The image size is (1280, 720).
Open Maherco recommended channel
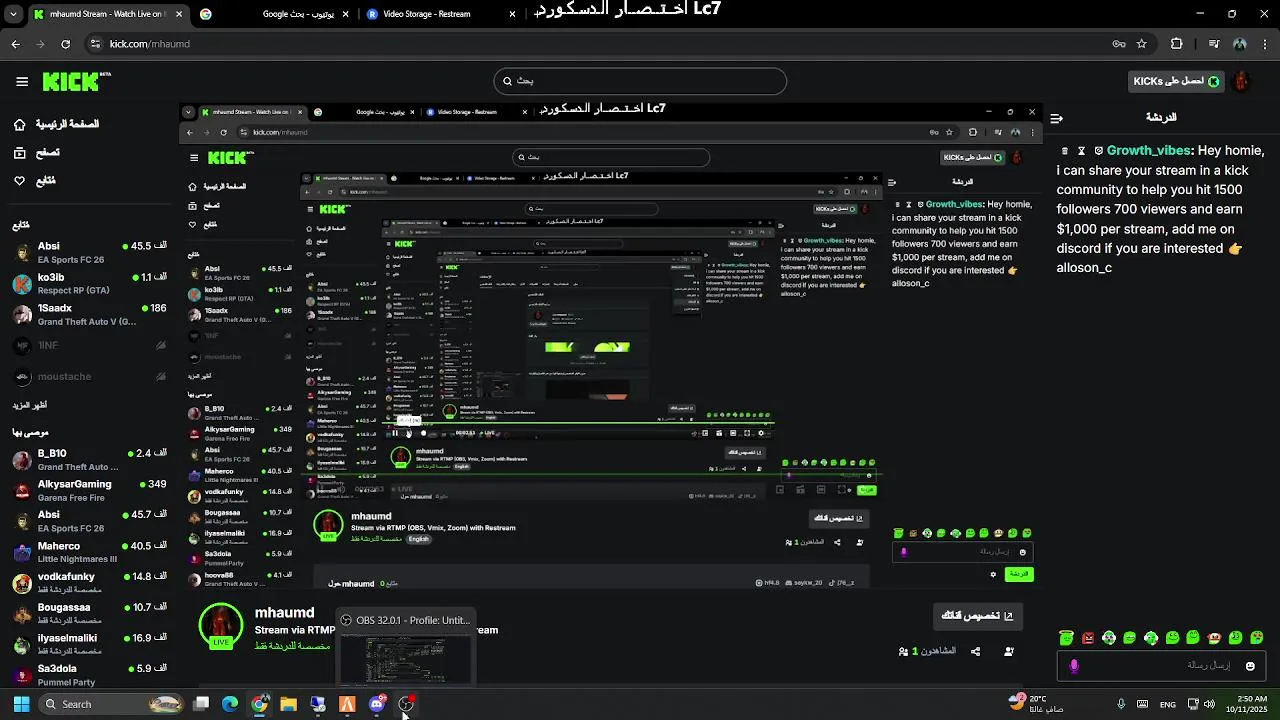pyautogui.click(x=90, y=552)
